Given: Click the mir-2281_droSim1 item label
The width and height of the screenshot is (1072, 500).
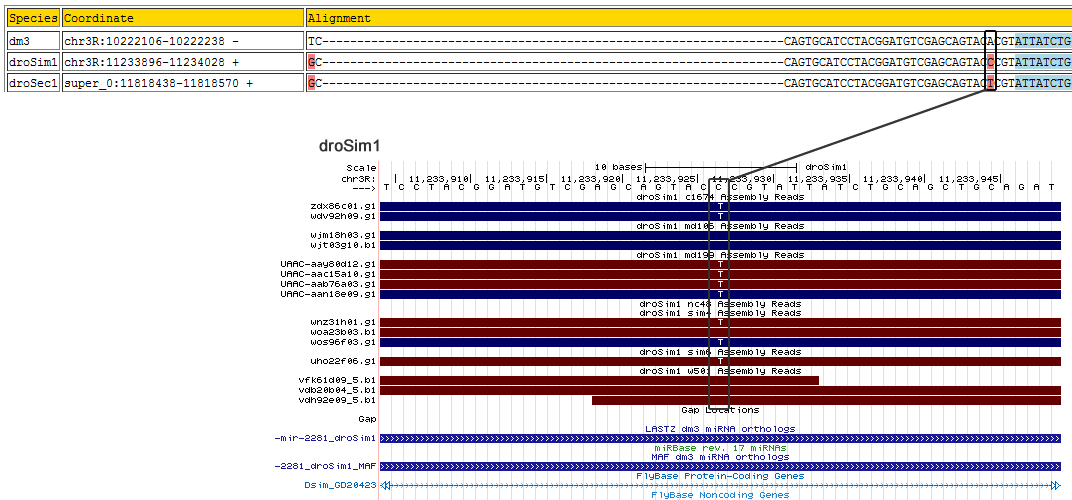Looking at the screenshot, I should 324,438.
